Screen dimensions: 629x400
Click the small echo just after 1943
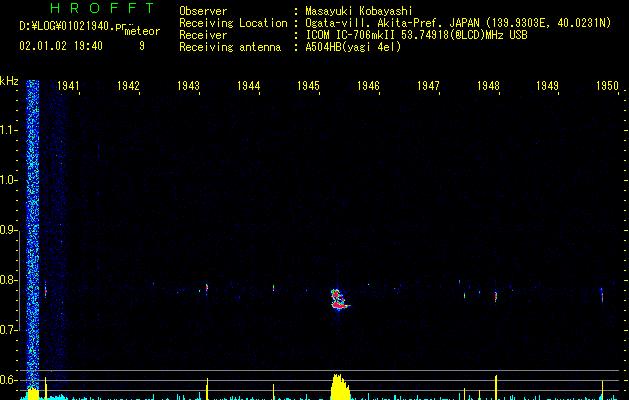coord(207,288)
